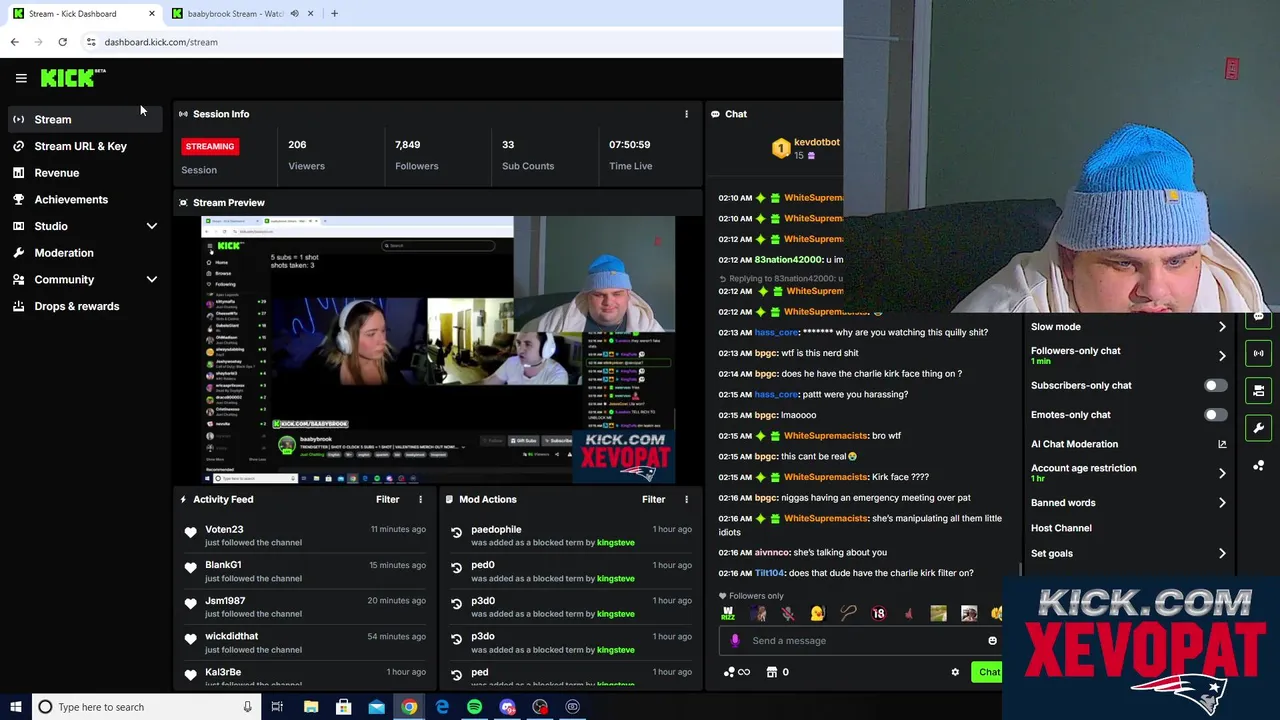Insert the 18 prohibited emote
Image resolution: width=1280 pixels, height=720 pixels.
[878, 613]
